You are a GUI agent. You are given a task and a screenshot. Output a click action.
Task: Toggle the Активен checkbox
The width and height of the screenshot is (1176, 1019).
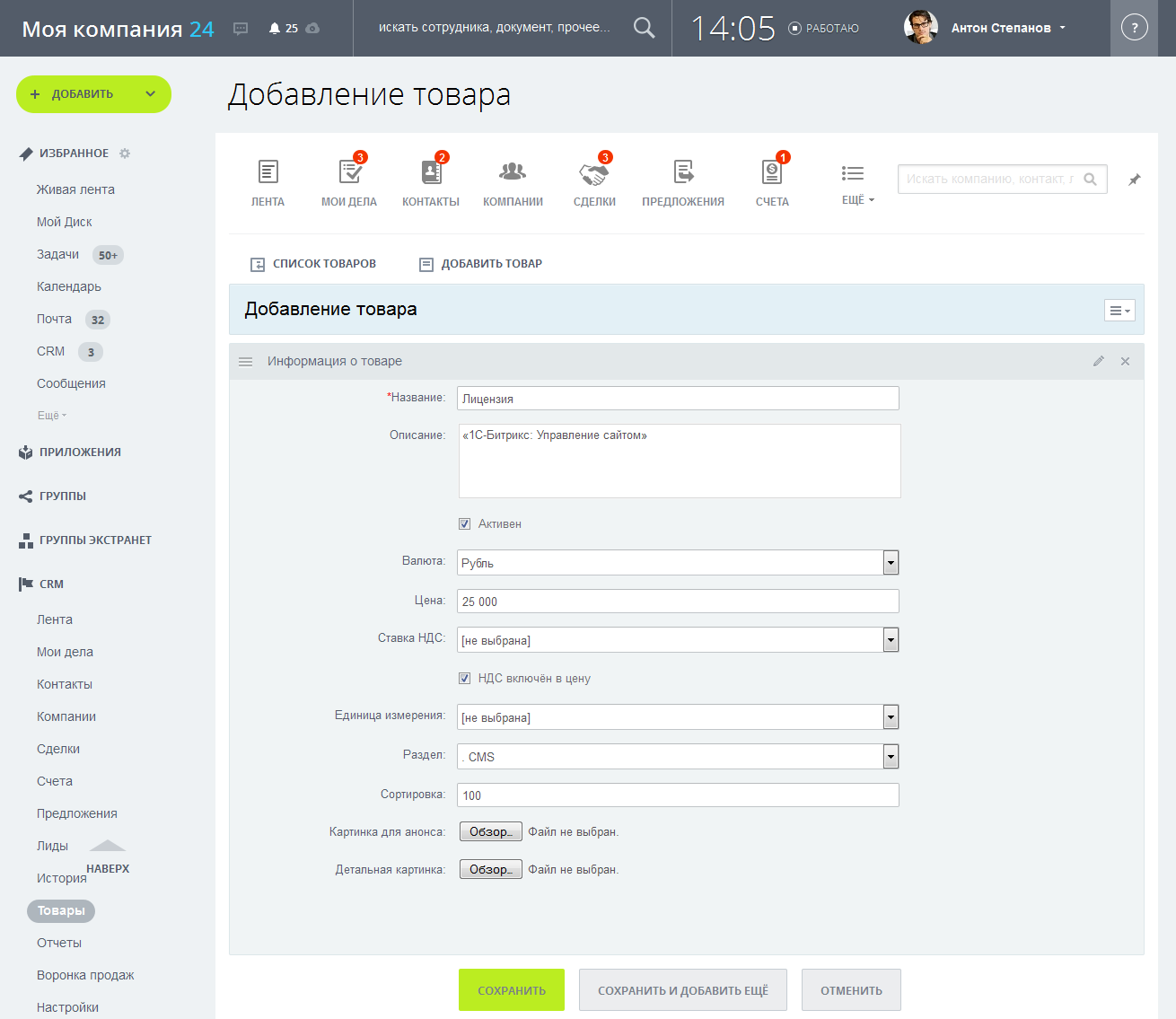[x=464, y=523]
